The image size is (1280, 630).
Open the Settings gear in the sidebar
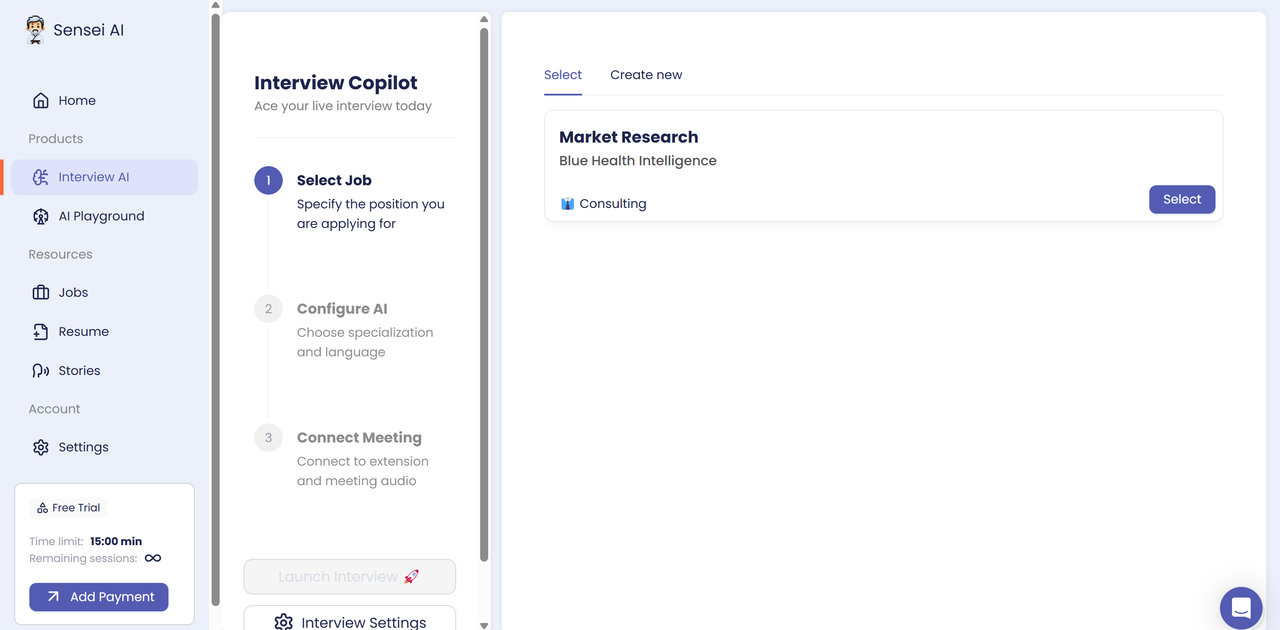coord(41,448)
